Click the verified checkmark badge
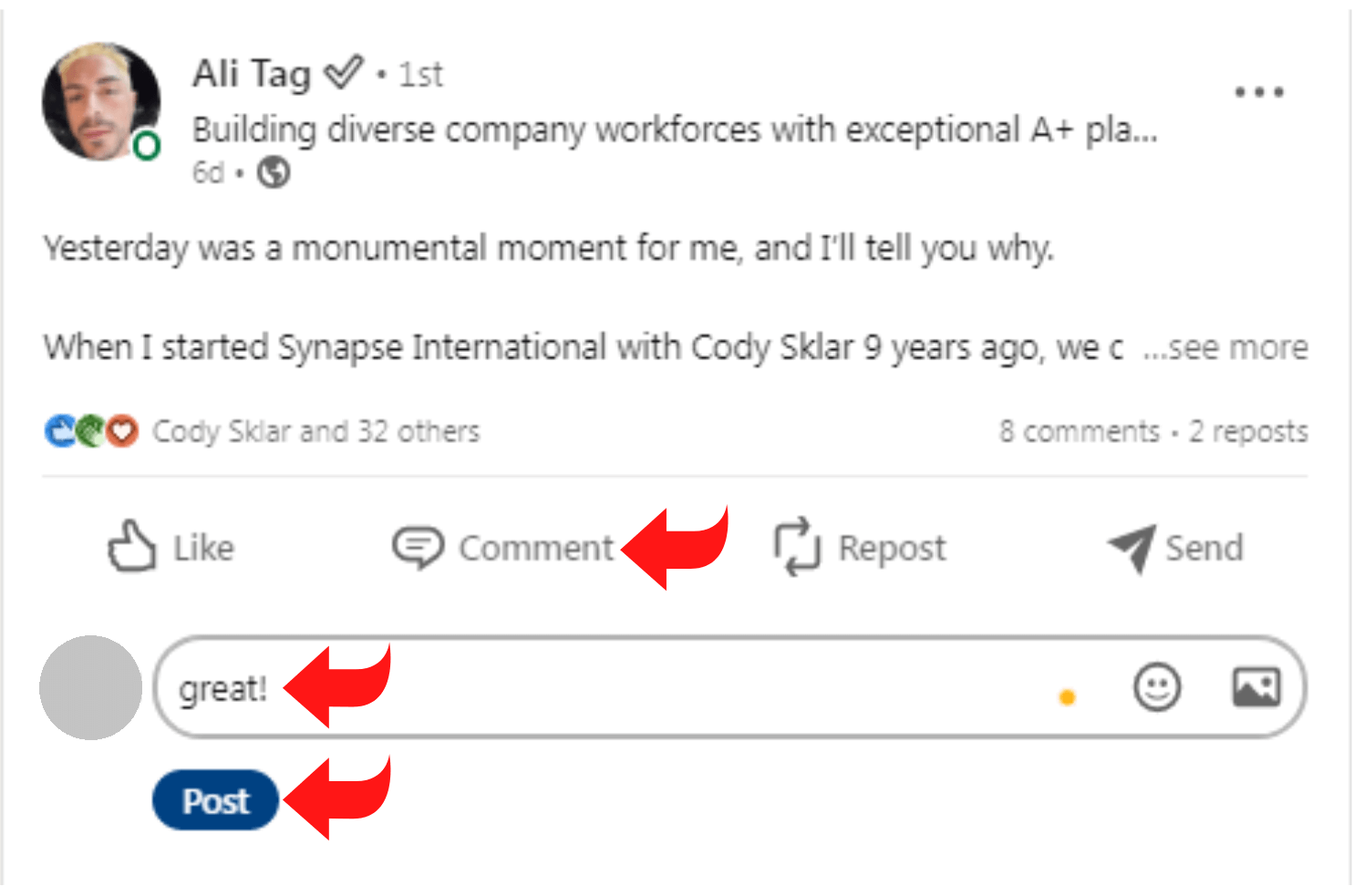This screenshot has width=1354, height=896. (x=344, y=72)
